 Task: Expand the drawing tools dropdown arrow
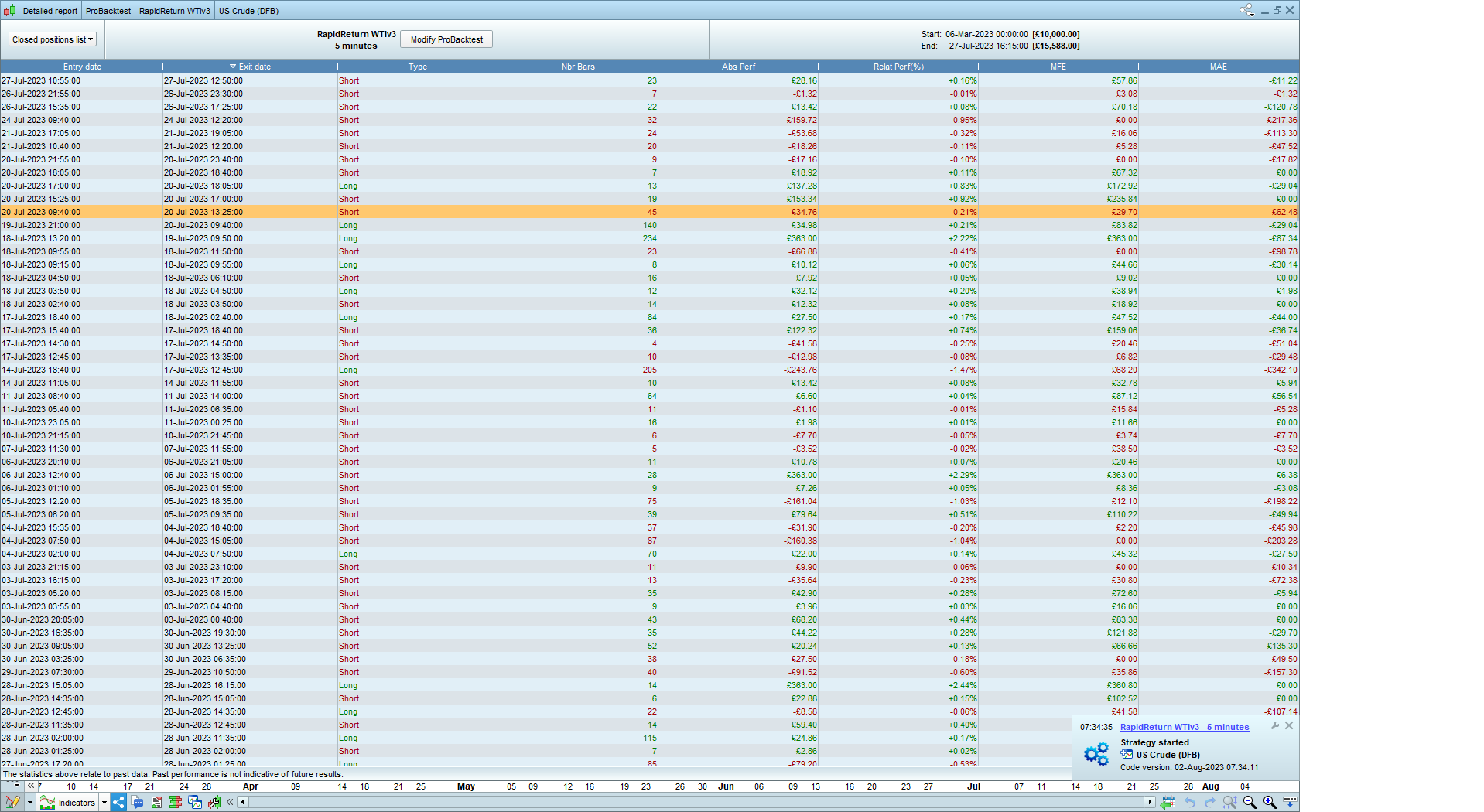[x=29, y=802]
